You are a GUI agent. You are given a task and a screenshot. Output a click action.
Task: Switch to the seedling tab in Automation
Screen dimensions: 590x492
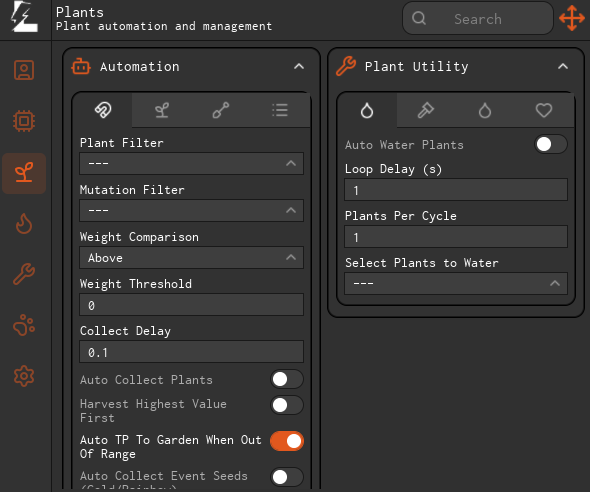pos(162,111)
